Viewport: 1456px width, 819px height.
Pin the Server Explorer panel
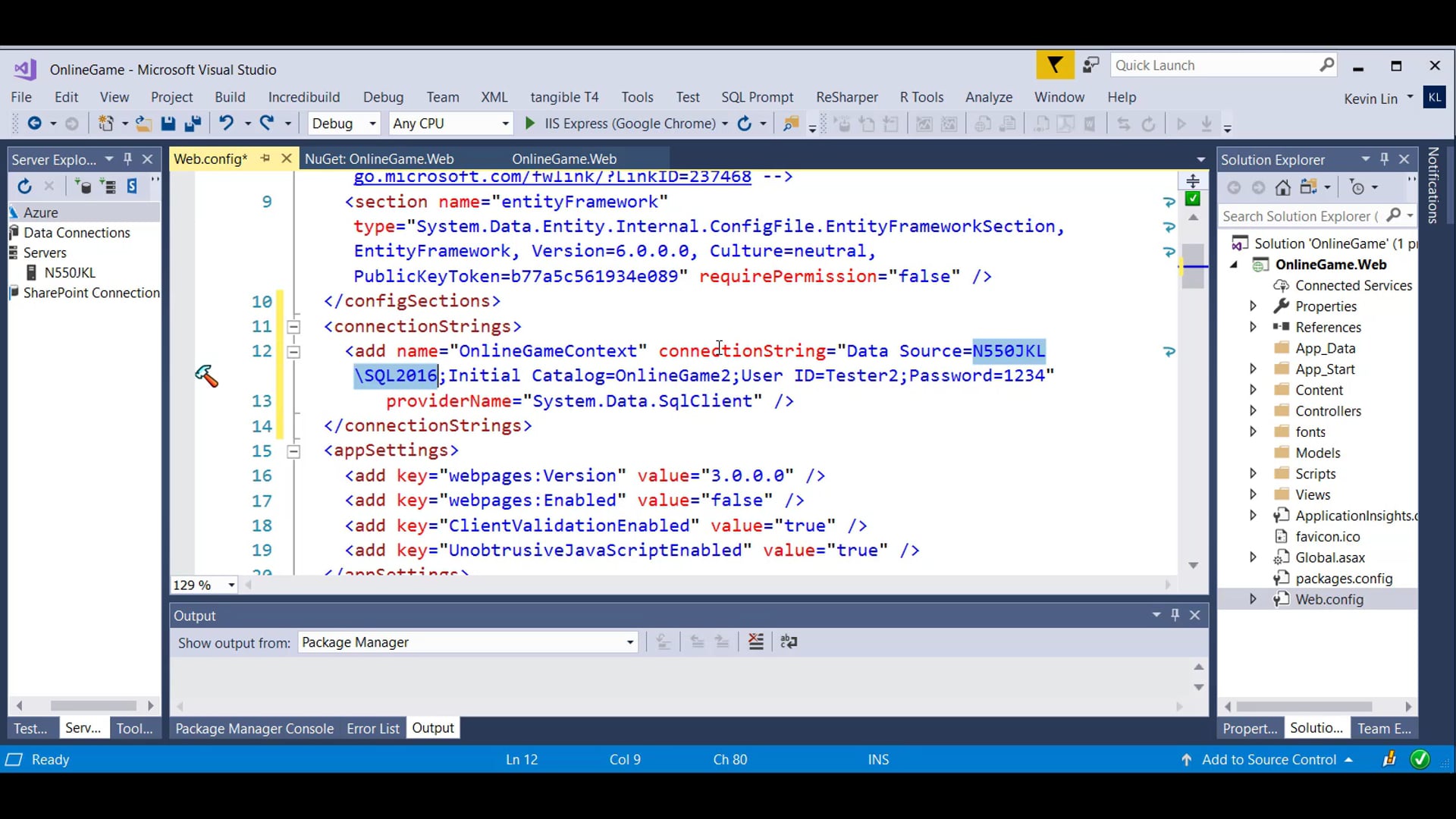point(127,158)
